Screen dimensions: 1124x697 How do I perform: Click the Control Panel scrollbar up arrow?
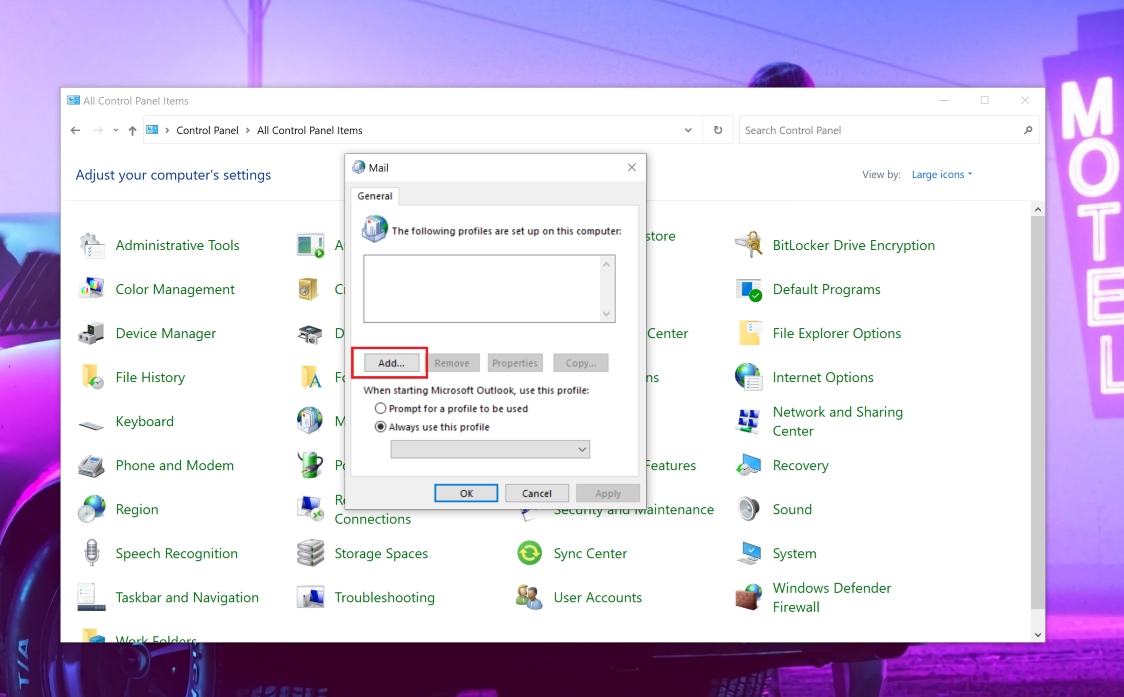pyautogui.click(x=1038, y=209)
